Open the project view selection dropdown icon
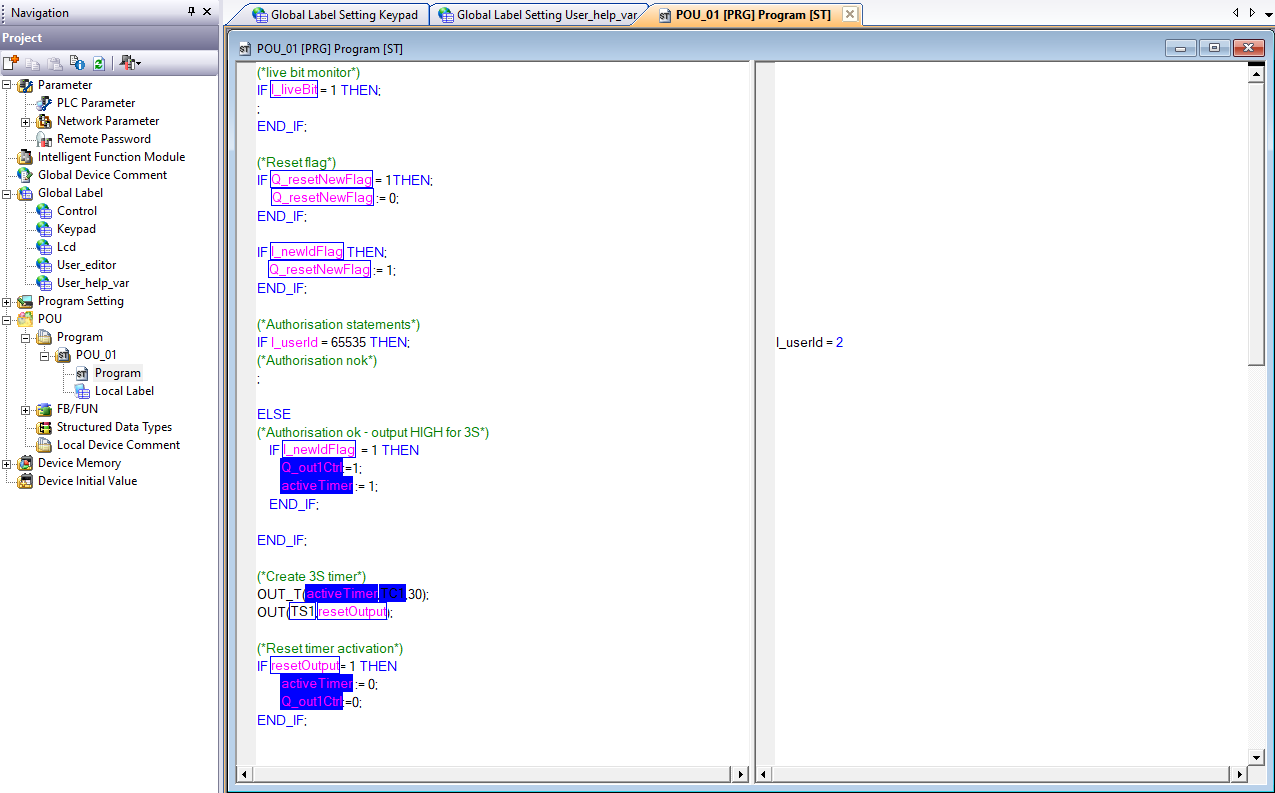This screenshot has width=1275, height=793. point(130,63)
